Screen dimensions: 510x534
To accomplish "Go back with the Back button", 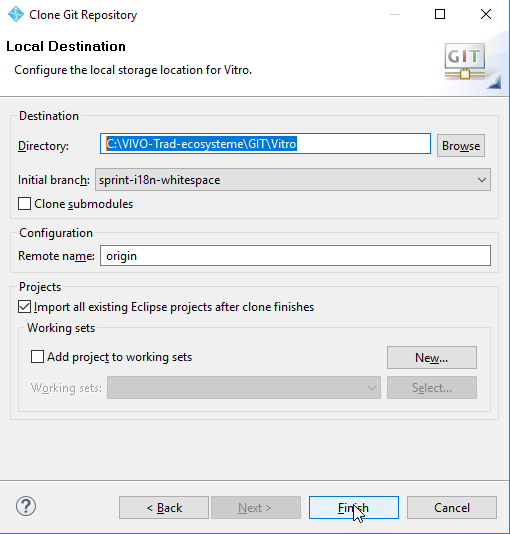I will click(164, 508).
